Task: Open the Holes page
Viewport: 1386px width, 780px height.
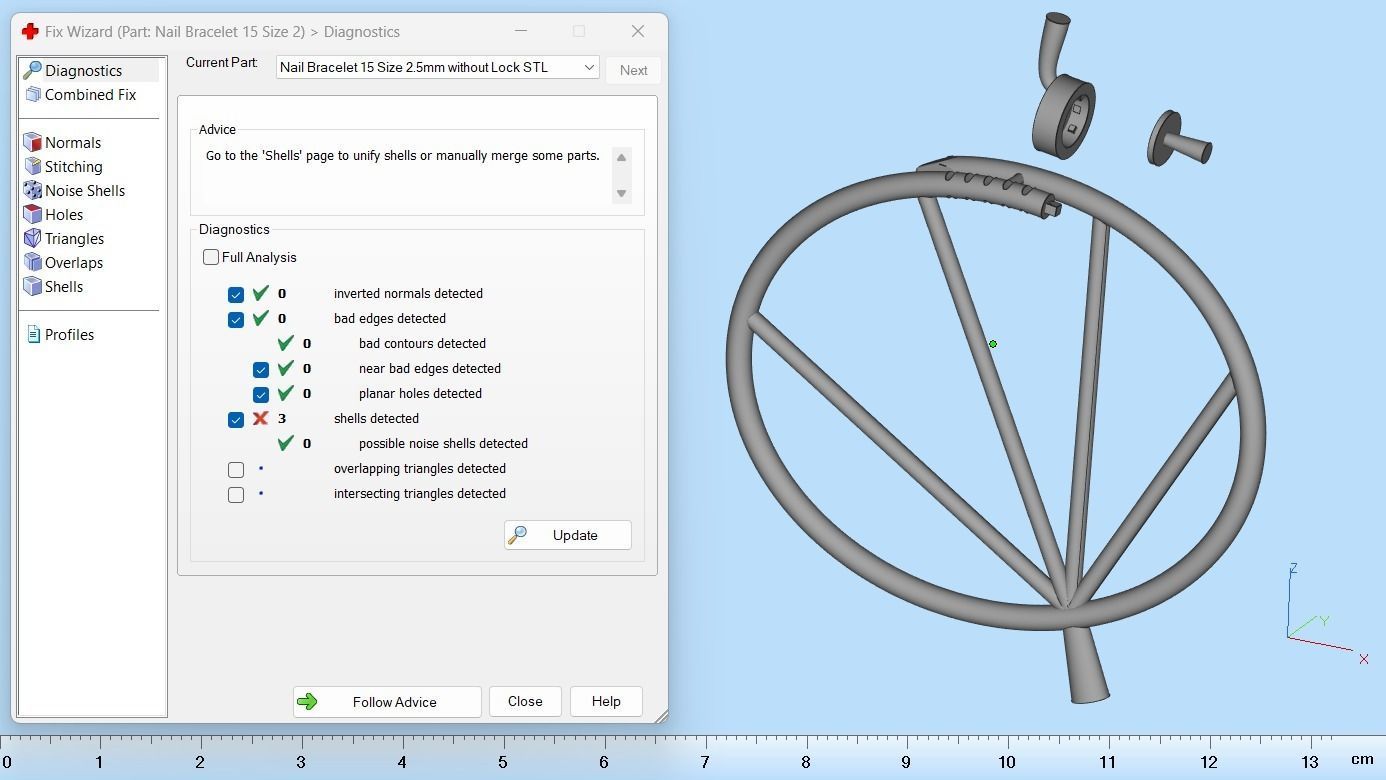Action: pos(64,214)
